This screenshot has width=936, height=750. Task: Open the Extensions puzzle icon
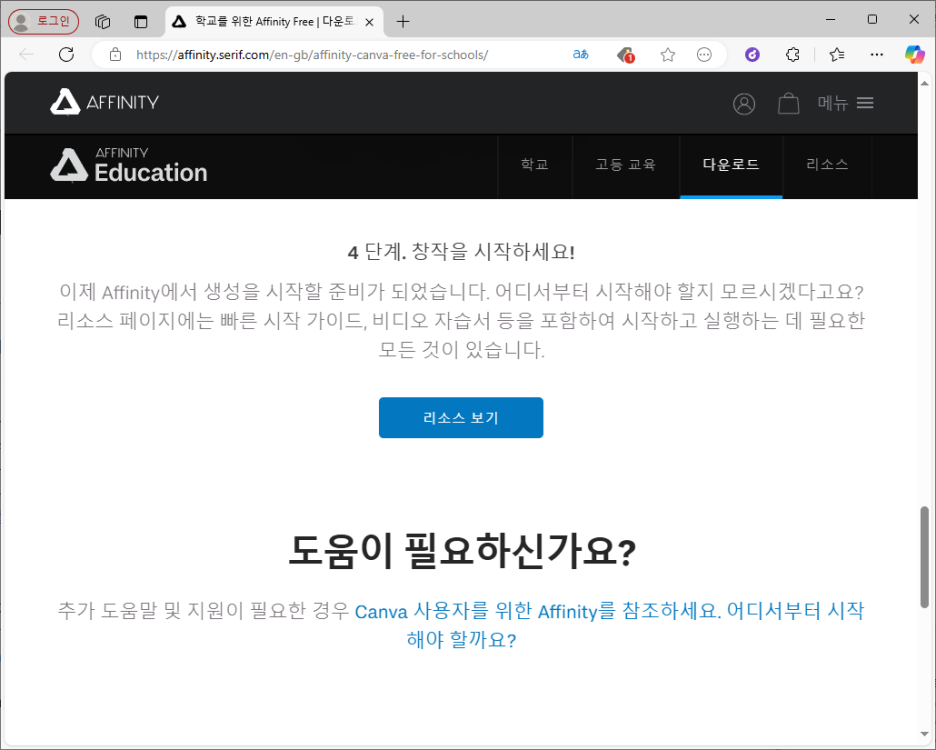click(x=793, y=55)
